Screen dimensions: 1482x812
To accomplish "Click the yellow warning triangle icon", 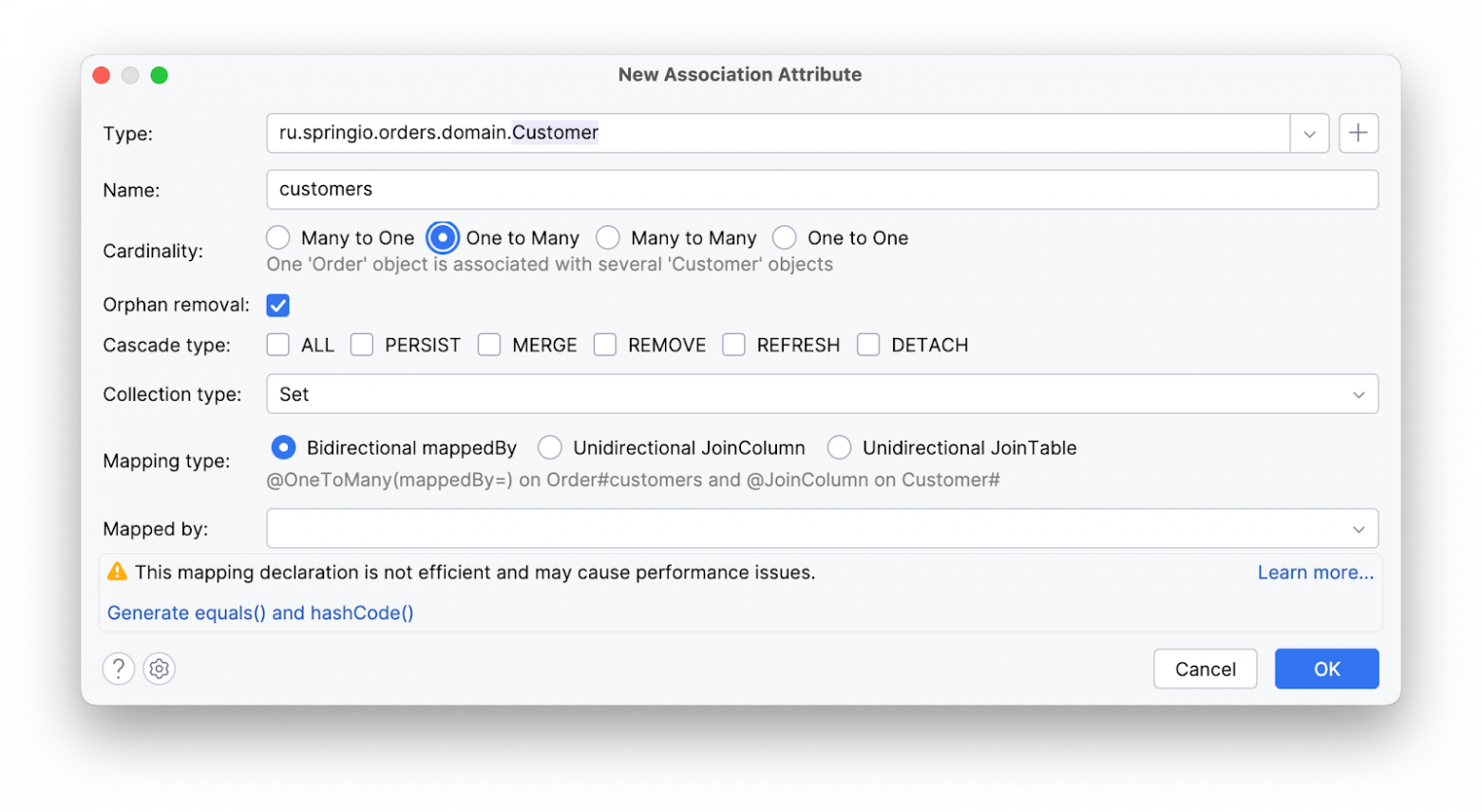I will click(117, 572).
